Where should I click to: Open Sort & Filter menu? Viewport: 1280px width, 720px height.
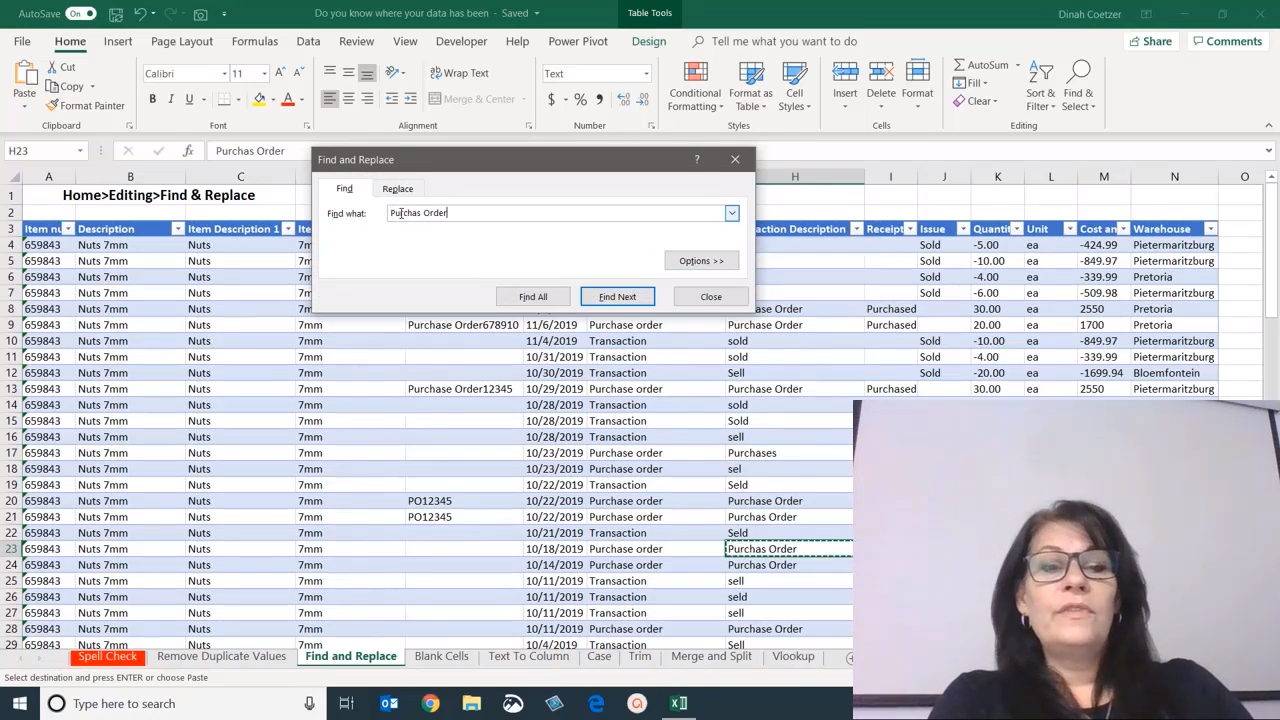pyautogui.click(x=1040, y=87)
